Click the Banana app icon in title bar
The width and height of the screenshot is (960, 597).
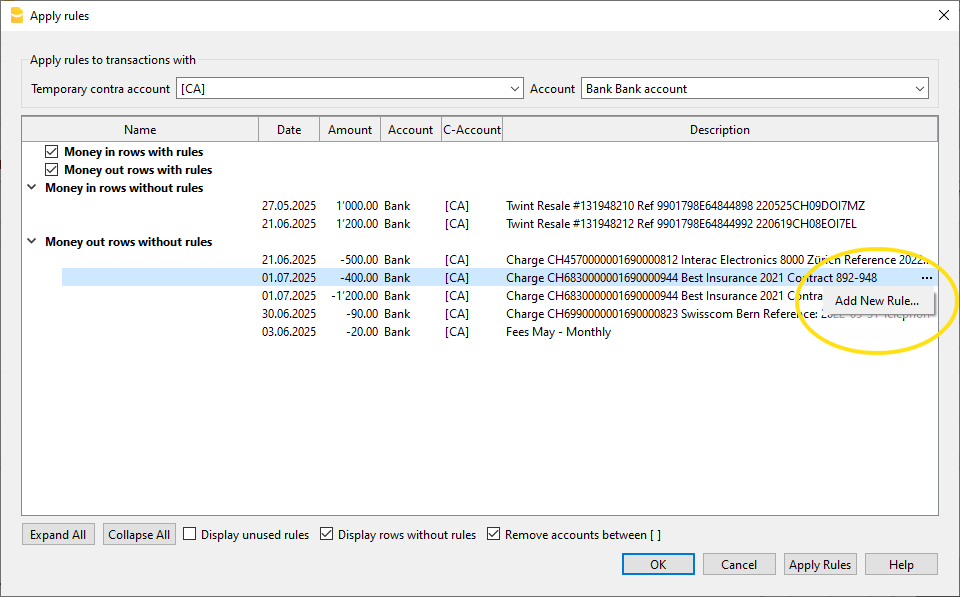(x=16, y=15)
